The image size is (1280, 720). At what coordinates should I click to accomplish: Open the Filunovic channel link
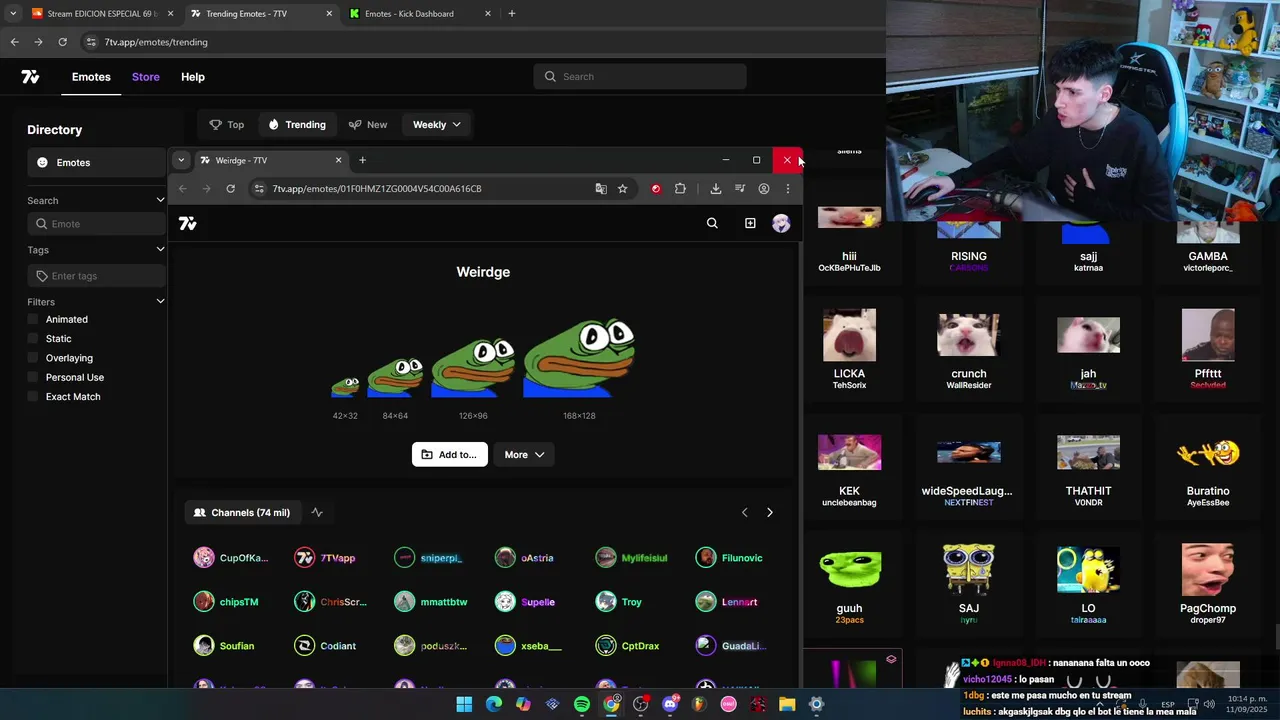[x=730, y=558]
